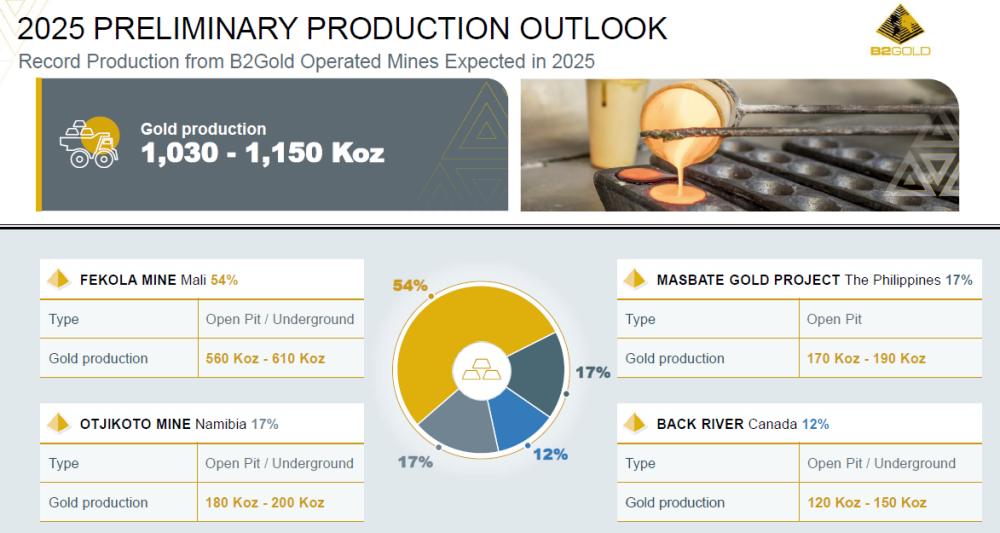Click Fekola's Open Pit / Underground cell
The image size is (1000, 533).
coord(280,319)
